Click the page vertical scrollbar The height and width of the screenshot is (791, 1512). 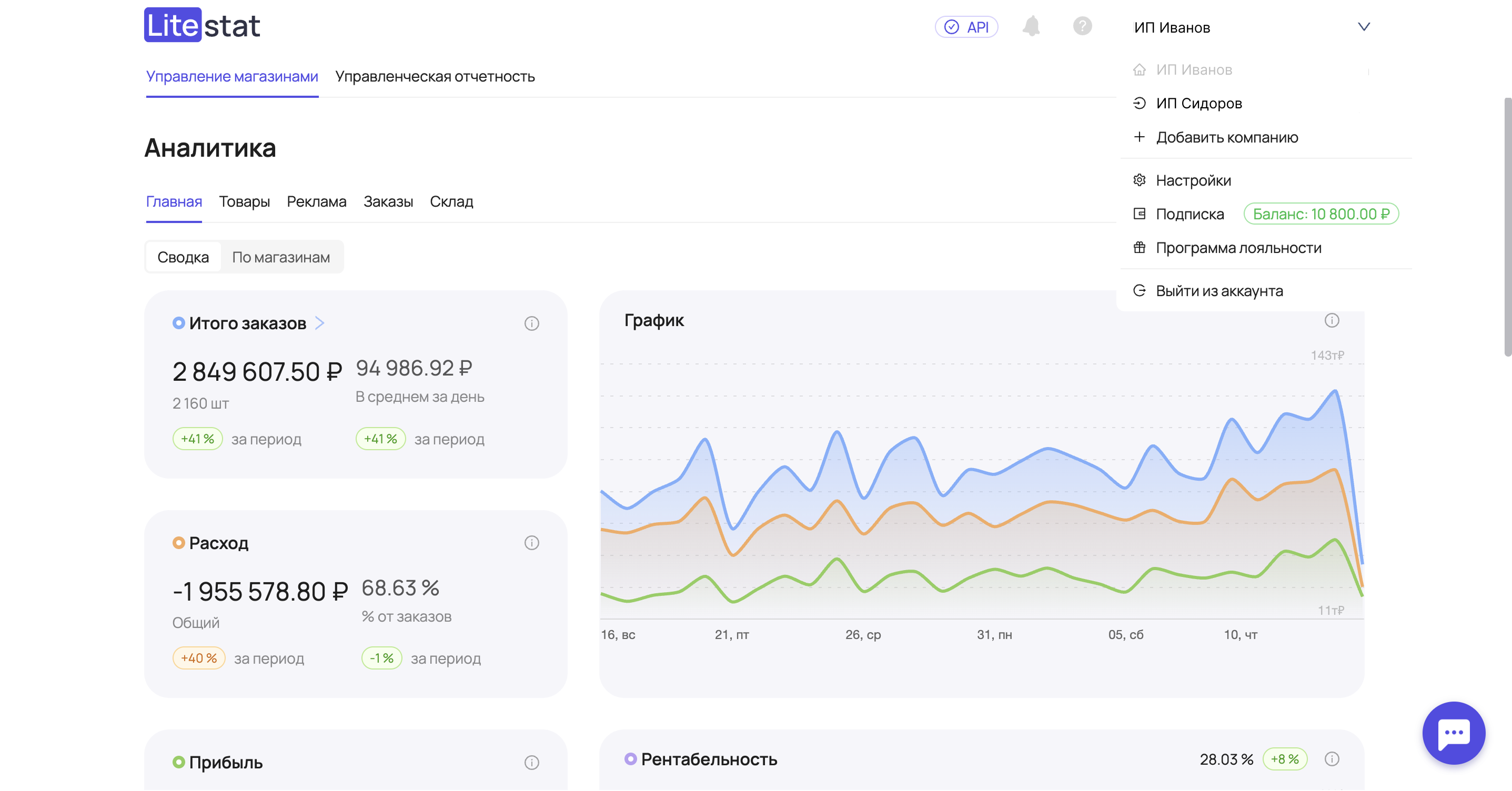pos(1507,227)
